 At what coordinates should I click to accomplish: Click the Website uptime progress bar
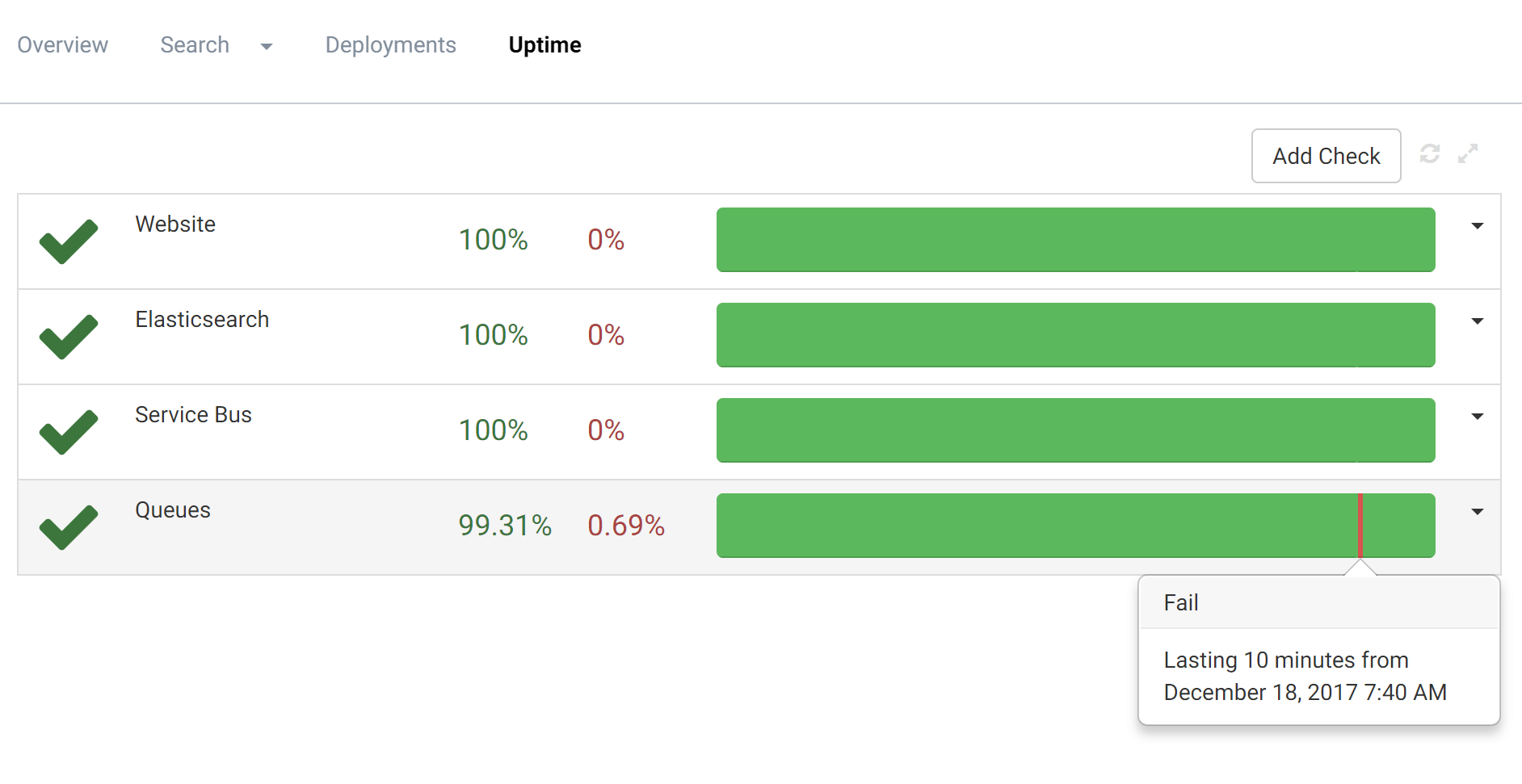click(x=1074, y=240)
